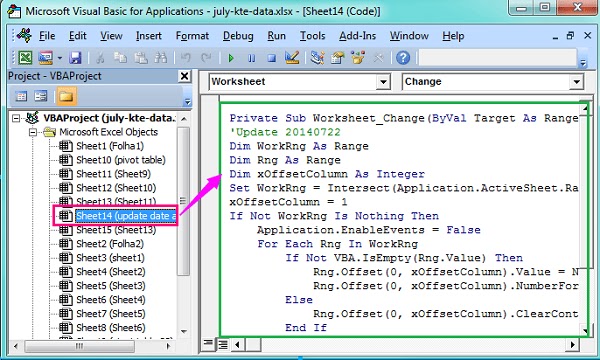This screenshot has width=600, height=360.
Task: Click the Cut scissors icon
Action: 100,58
